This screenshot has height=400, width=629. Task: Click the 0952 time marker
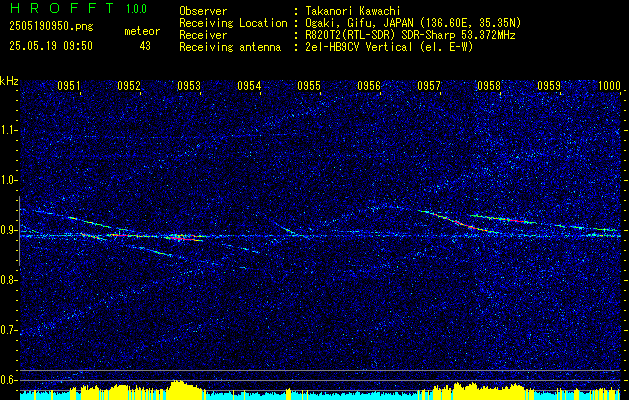point(129,86)
